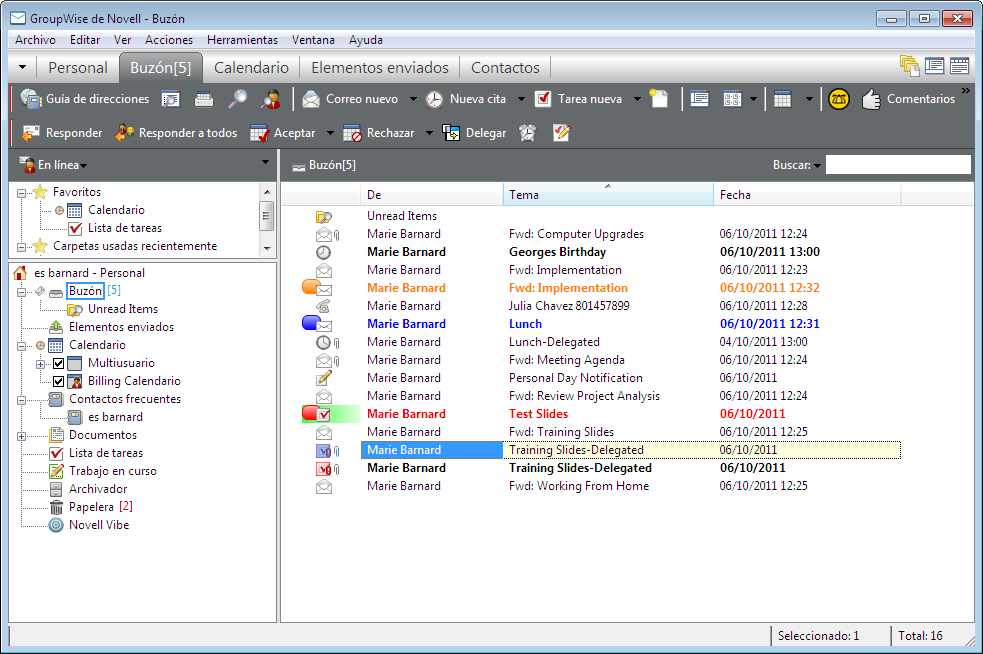Uncheck the Billing Calendario checkbox
Image resolution: width=983 pixels, height=654 pixels.
[58, 381]
